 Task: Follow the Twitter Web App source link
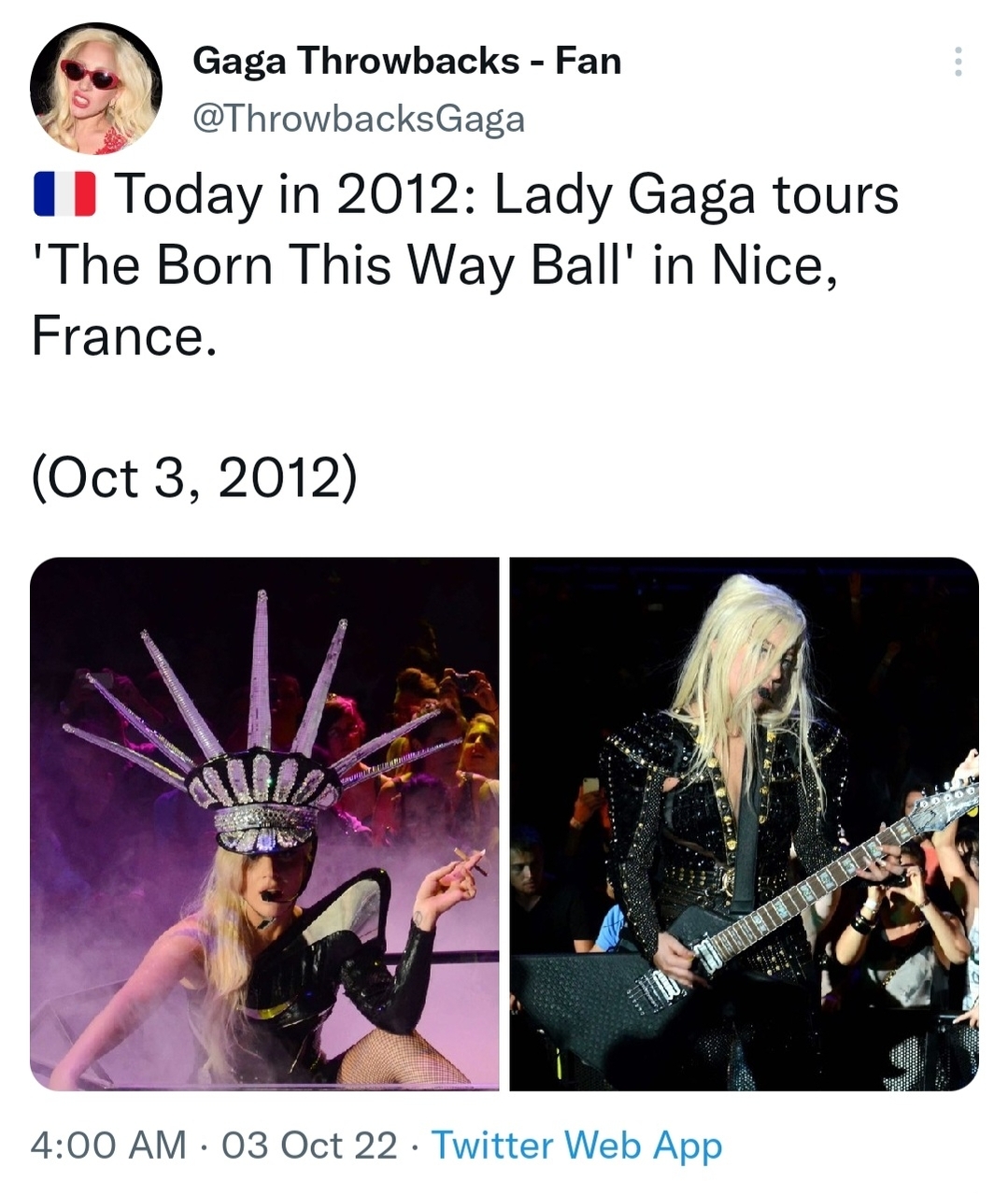[x=576, y=1145]
